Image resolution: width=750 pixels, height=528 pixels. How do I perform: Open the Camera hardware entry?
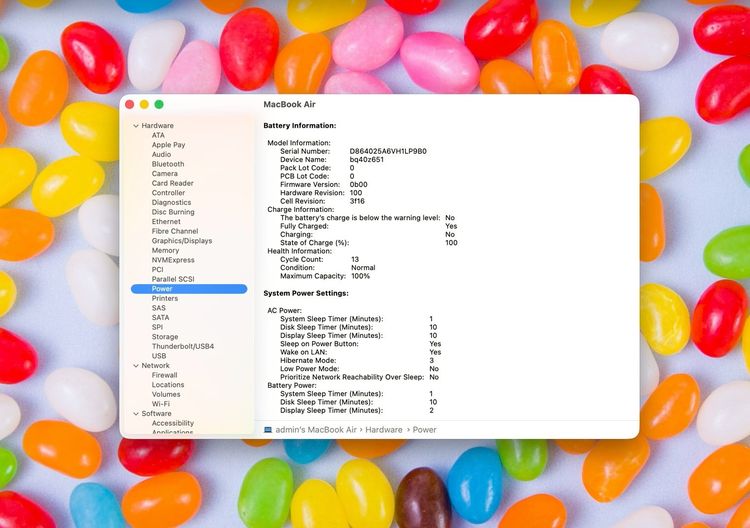tap(165, 174)
